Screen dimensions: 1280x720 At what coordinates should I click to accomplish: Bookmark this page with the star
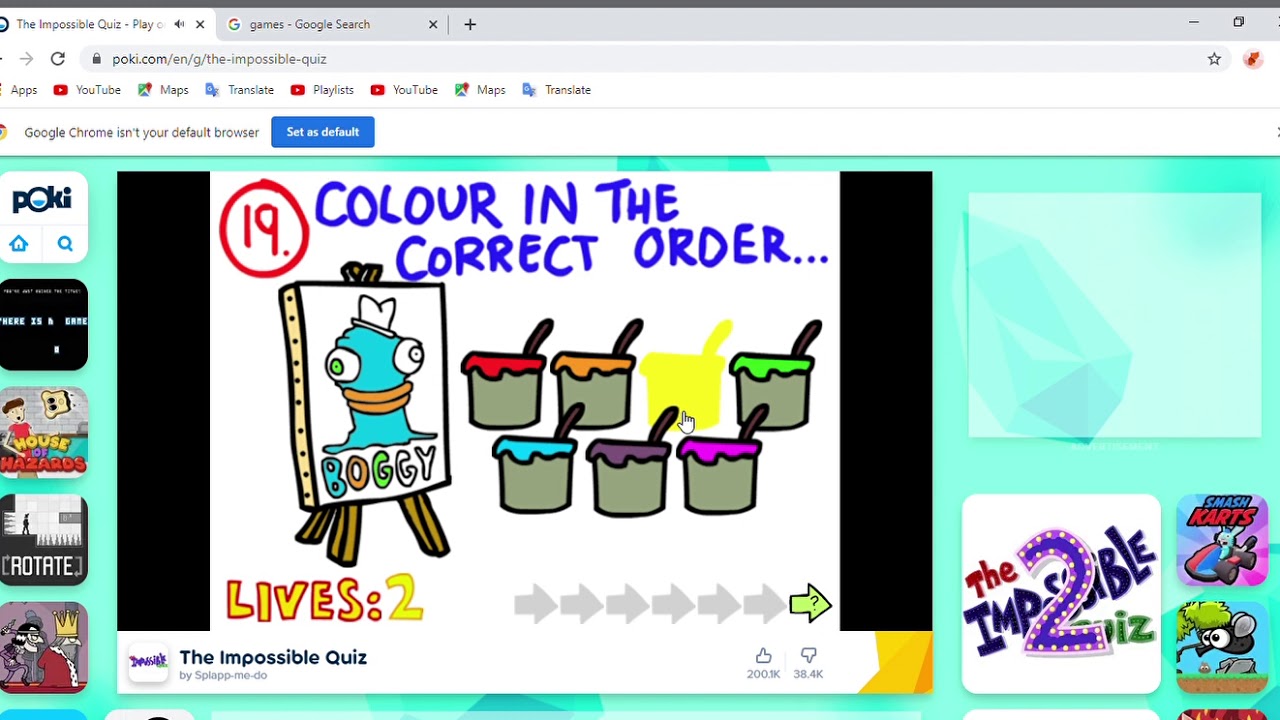(x=1214, y=59)
